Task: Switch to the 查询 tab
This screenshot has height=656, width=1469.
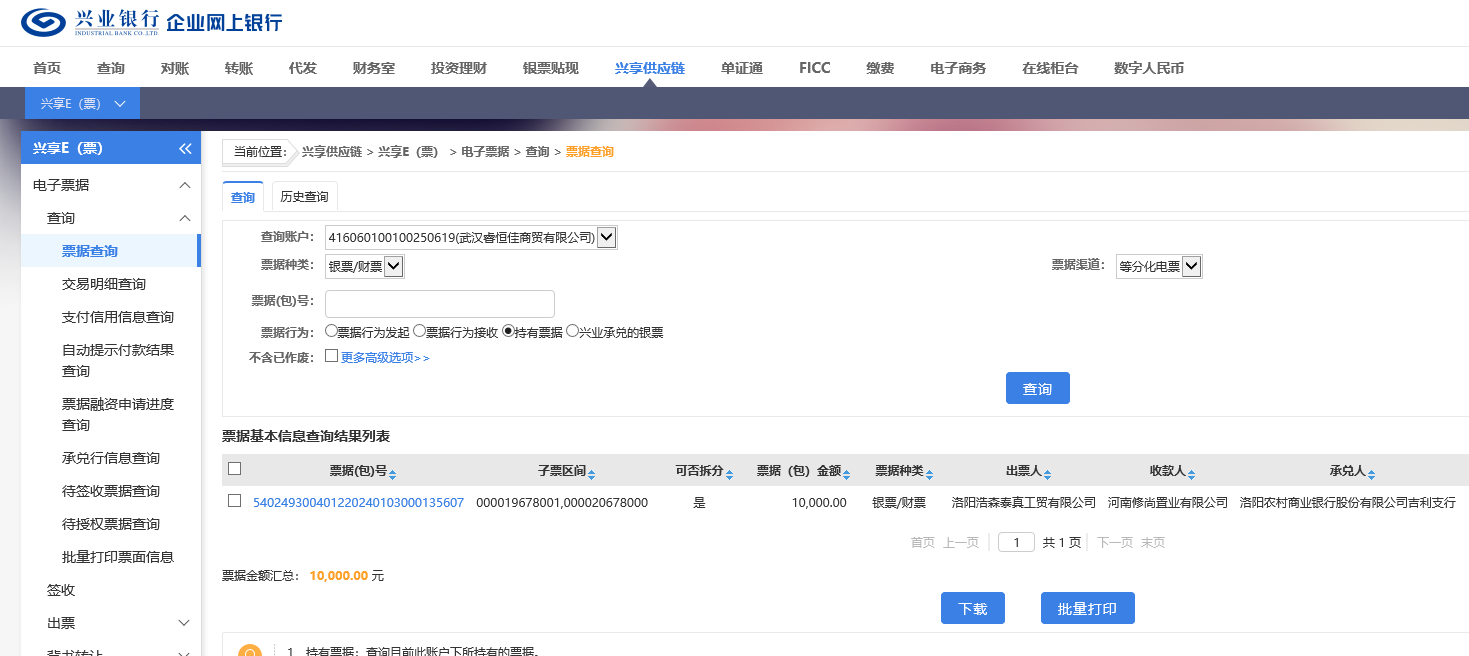Action: [243, 197]
